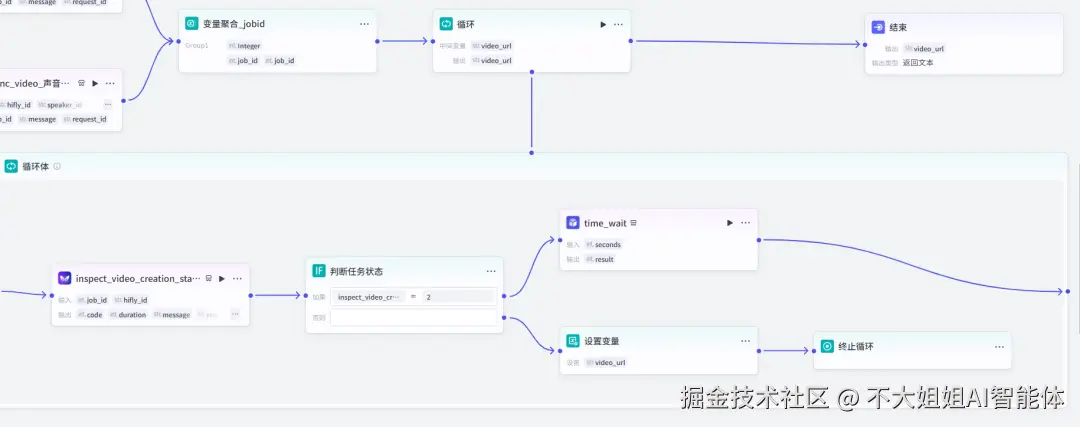Open the more menu on time_wait node
The width and height of the screenshot is (1080, 427).
pos(745,222)
